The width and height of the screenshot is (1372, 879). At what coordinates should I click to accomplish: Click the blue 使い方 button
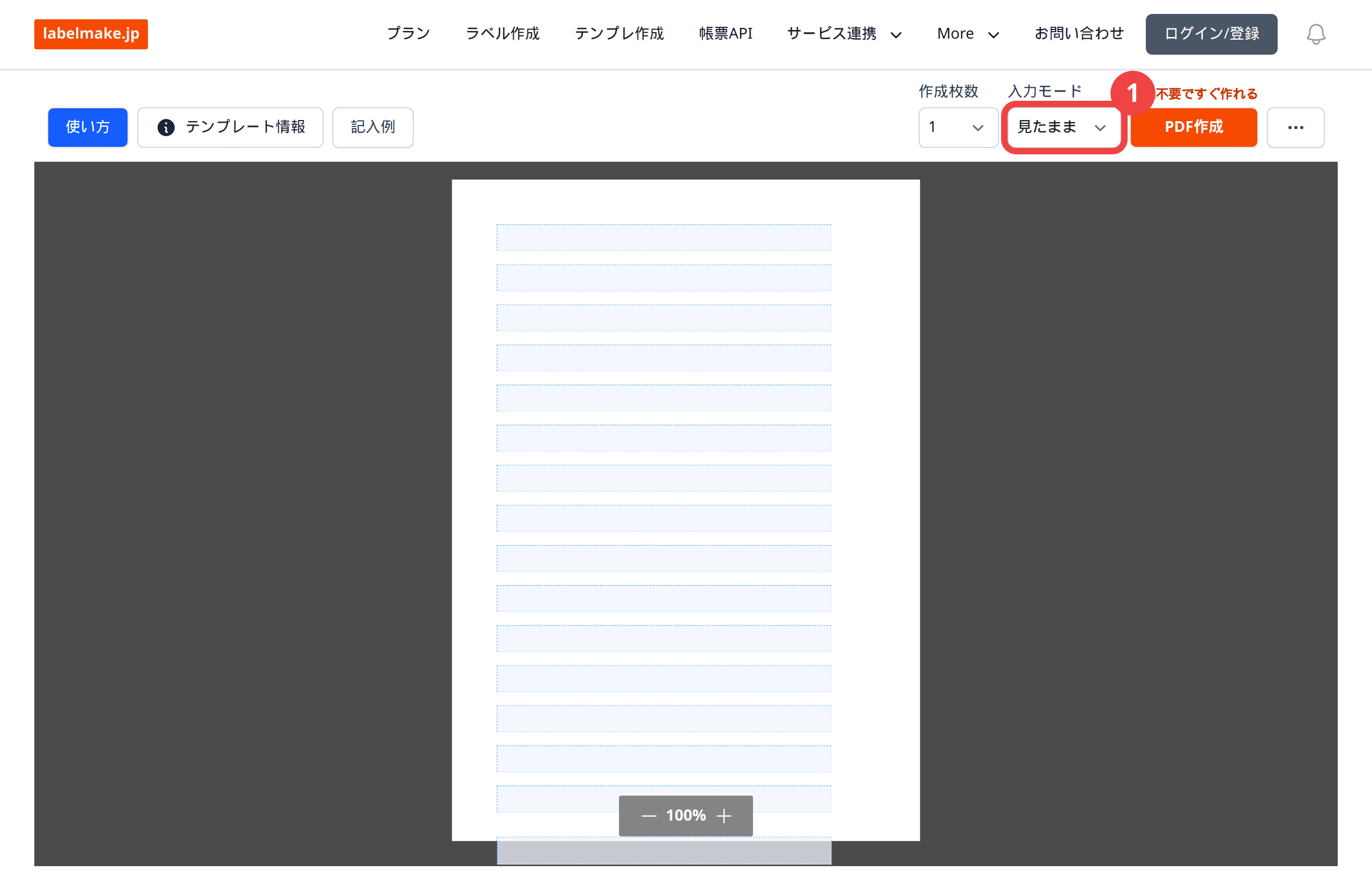[87, 127]
